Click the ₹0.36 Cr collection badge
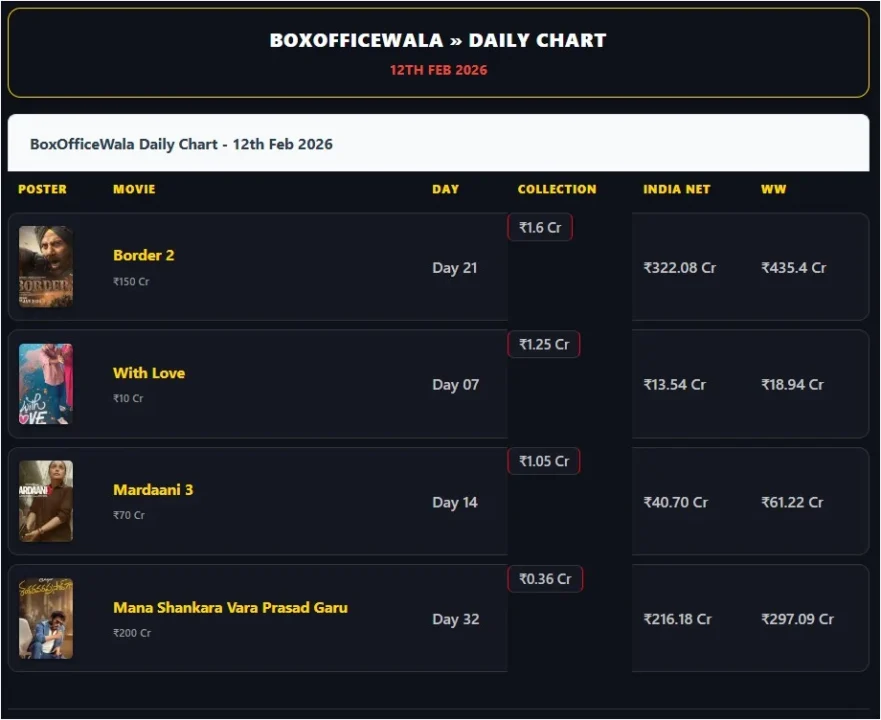 pos(545,579)
